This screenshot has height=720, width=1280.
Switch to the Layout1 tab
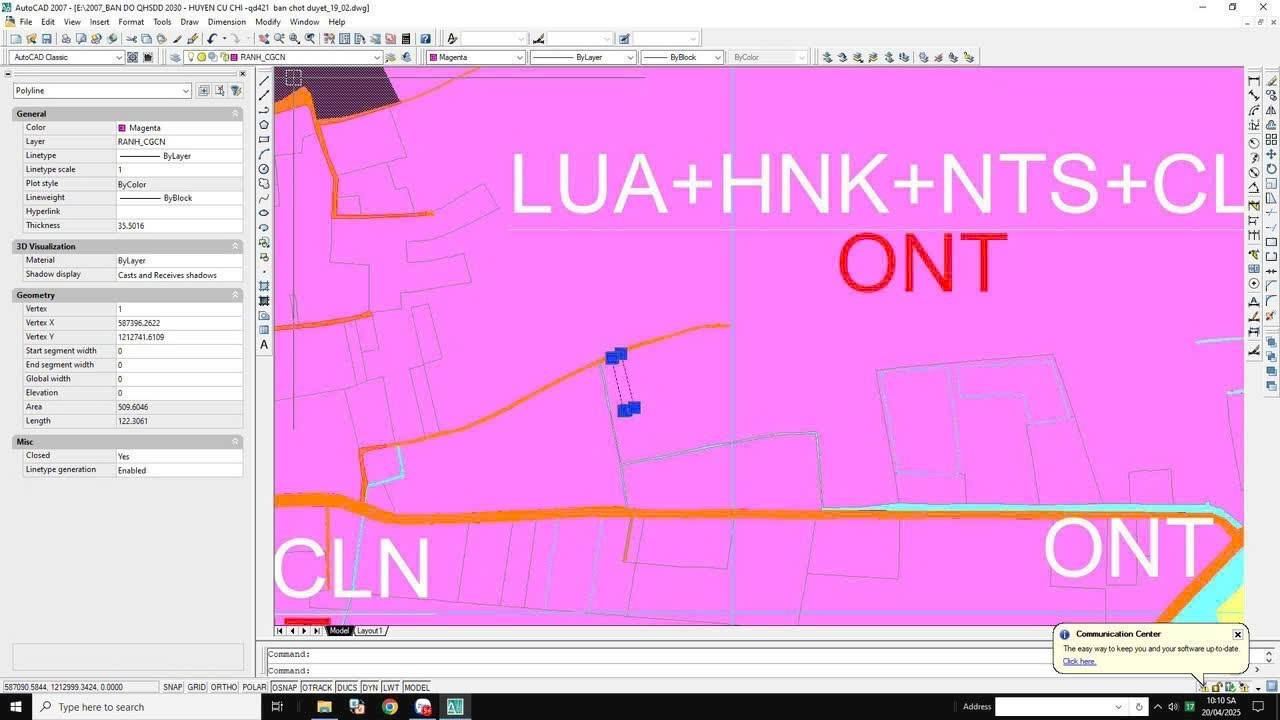point(369,630)
